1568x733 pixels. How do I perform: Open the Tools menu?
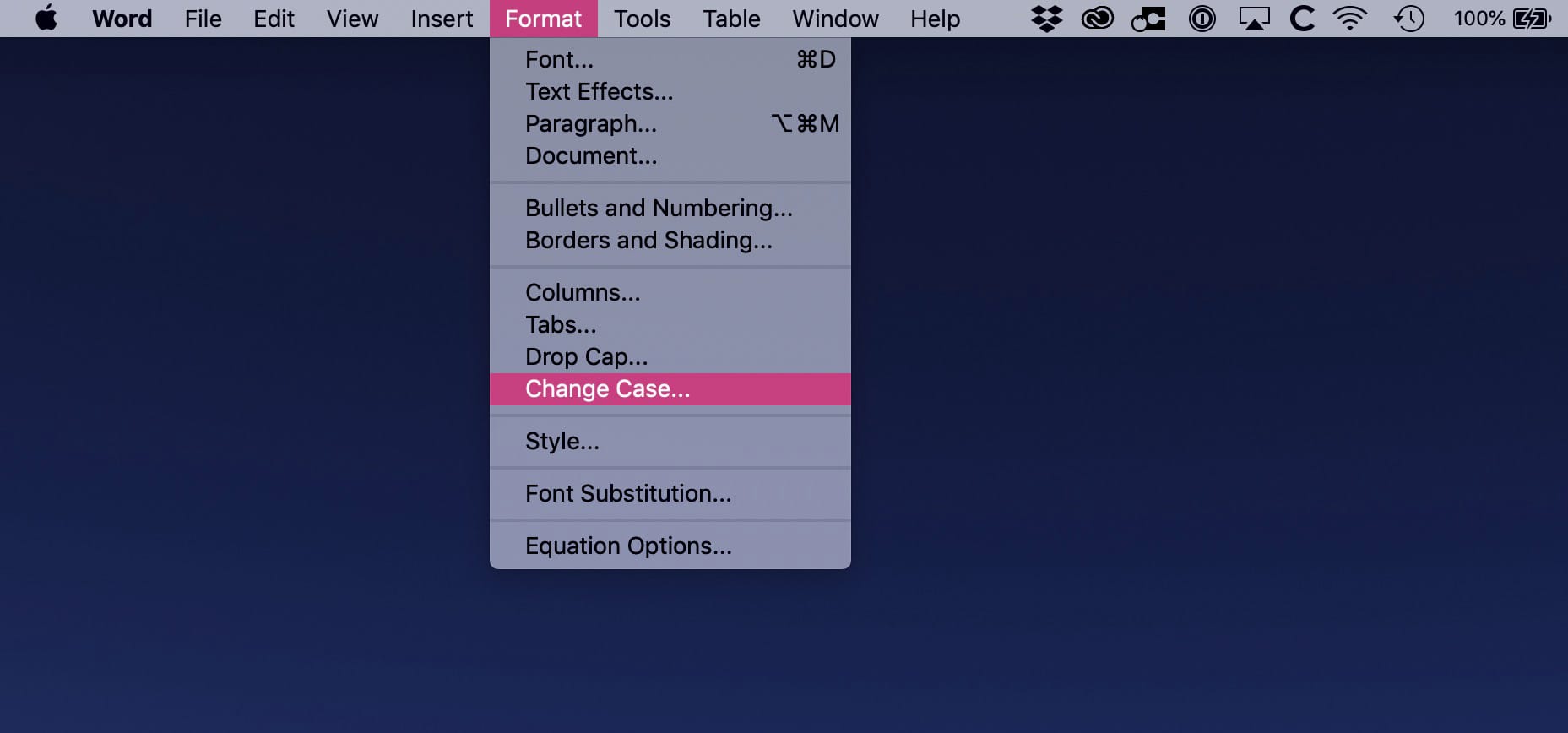[643, 19]
